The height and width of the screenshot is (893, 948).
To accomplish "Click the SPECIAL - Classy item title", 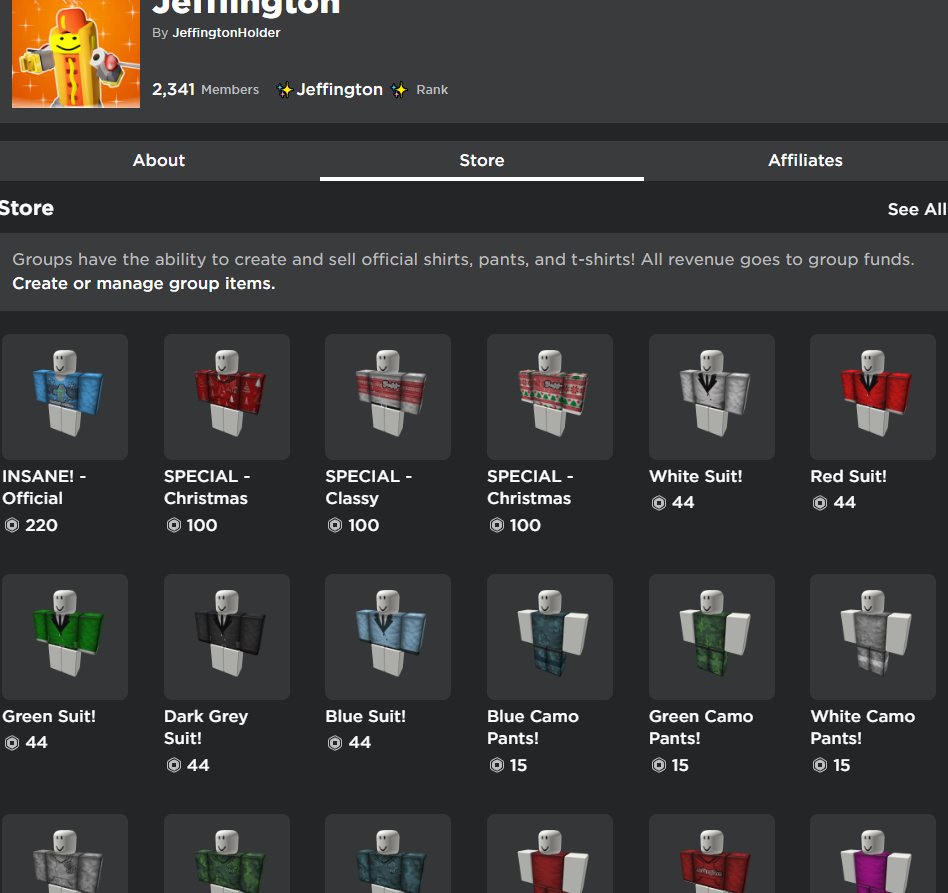I will (x=369, y=487).
